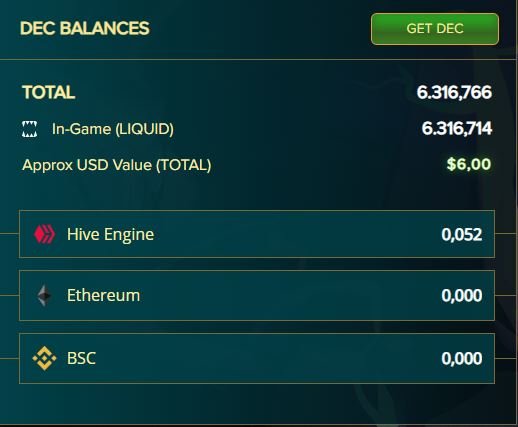Open the BSC balance row
The image size is (518, 427).
tap(257, 358)
